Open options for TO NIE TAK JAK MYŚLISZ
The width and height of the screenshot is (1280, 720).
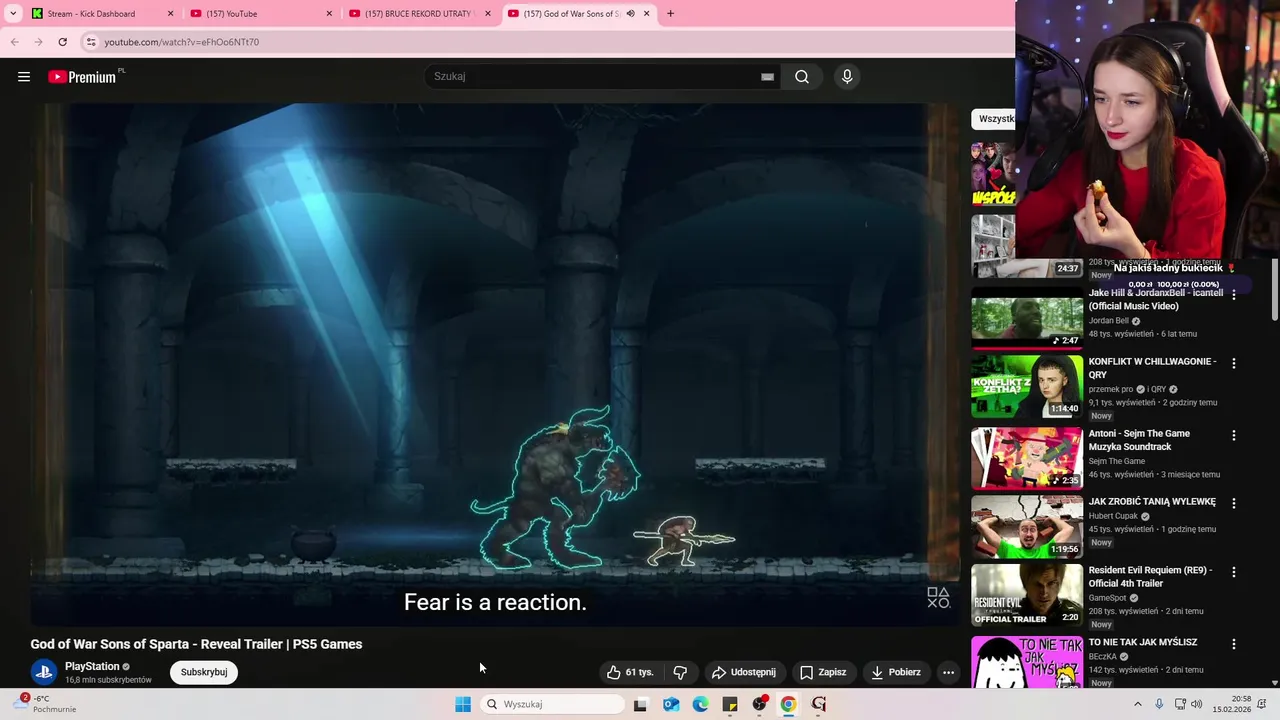1233,645
